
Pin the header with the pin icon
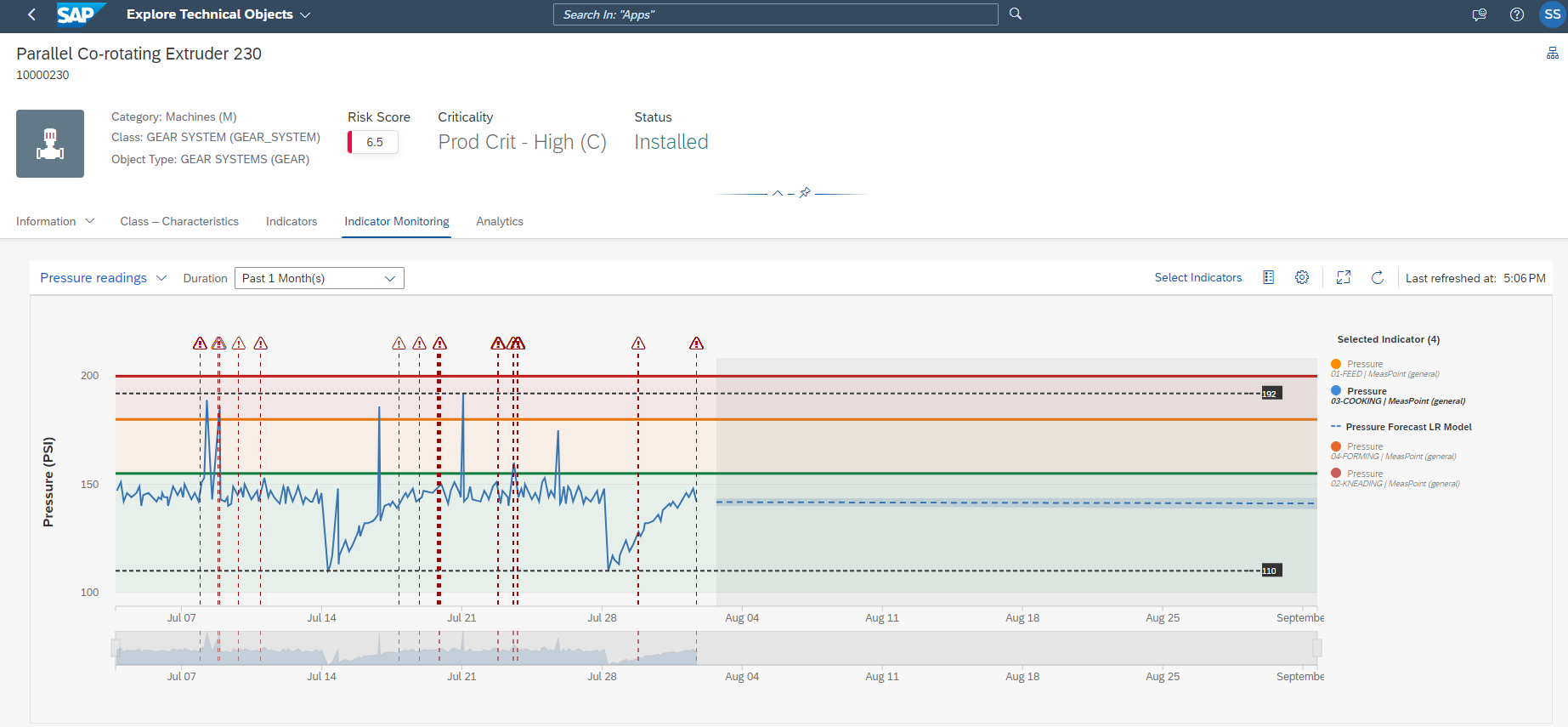tap(805, 193)
